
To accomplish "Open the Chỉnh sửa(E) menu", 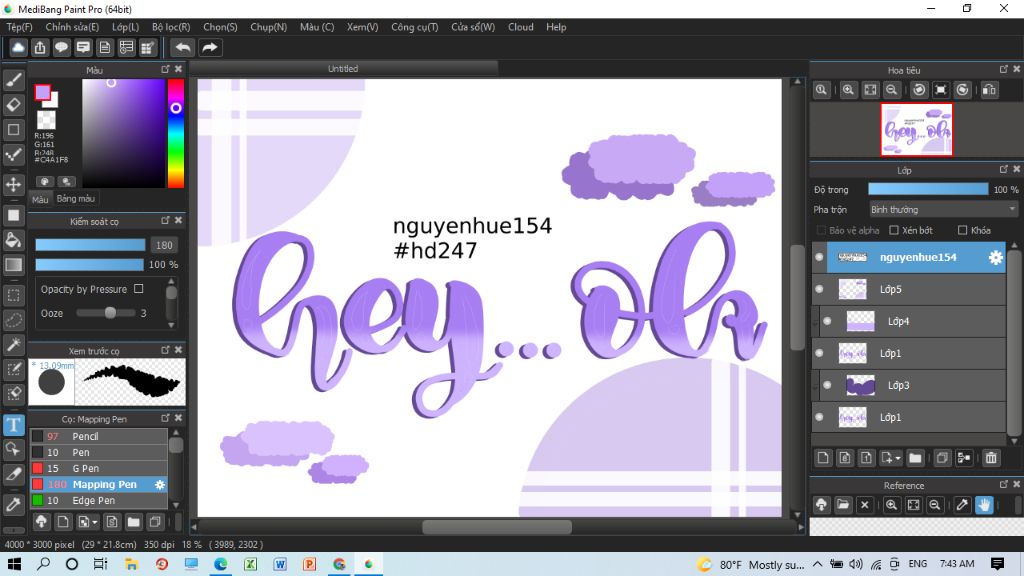I will coord(72,27).
